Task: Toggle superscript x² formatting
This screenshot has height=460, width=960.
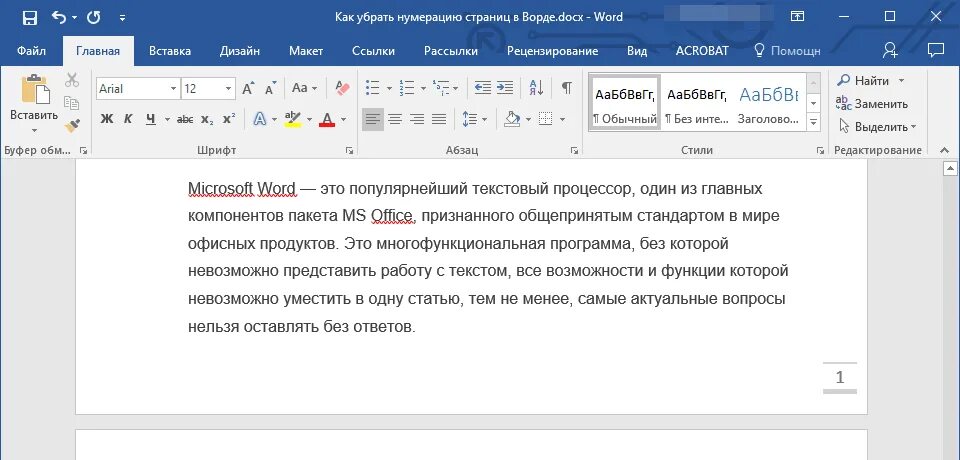Action: pos(229,119)
